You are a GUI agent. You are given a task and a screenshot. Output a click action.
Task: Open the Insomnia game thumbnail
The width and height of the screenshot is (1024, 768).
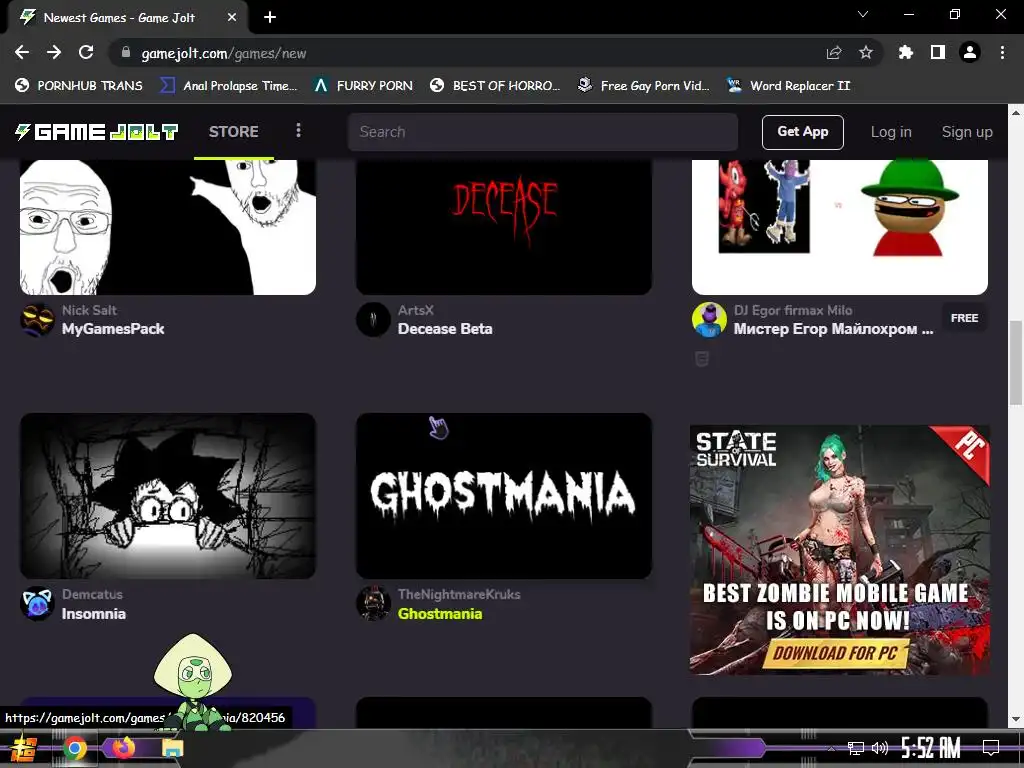[168, 496]
